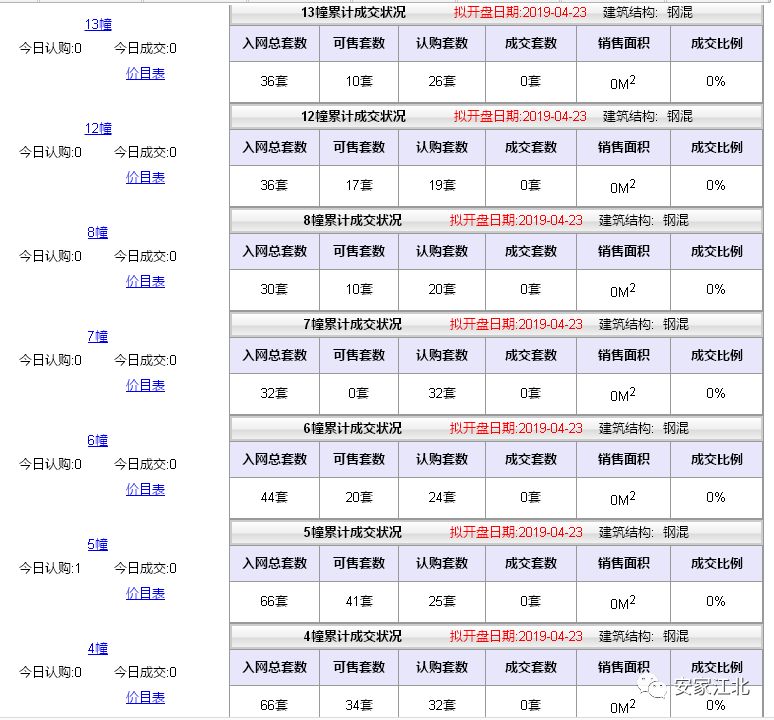Open the 13幢 building link
774x720 pixels.
pos(98,24)
